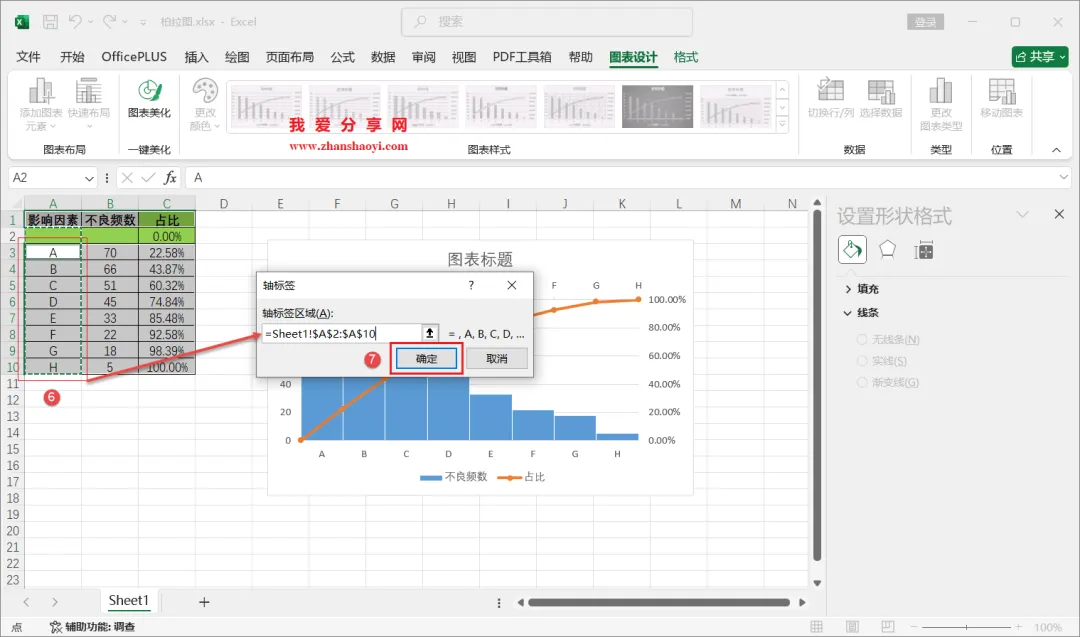The width and height of the screenshot is (1080, 637).
Task: Select Fill & Line bucket icon in pane
Action: point(852,250)
